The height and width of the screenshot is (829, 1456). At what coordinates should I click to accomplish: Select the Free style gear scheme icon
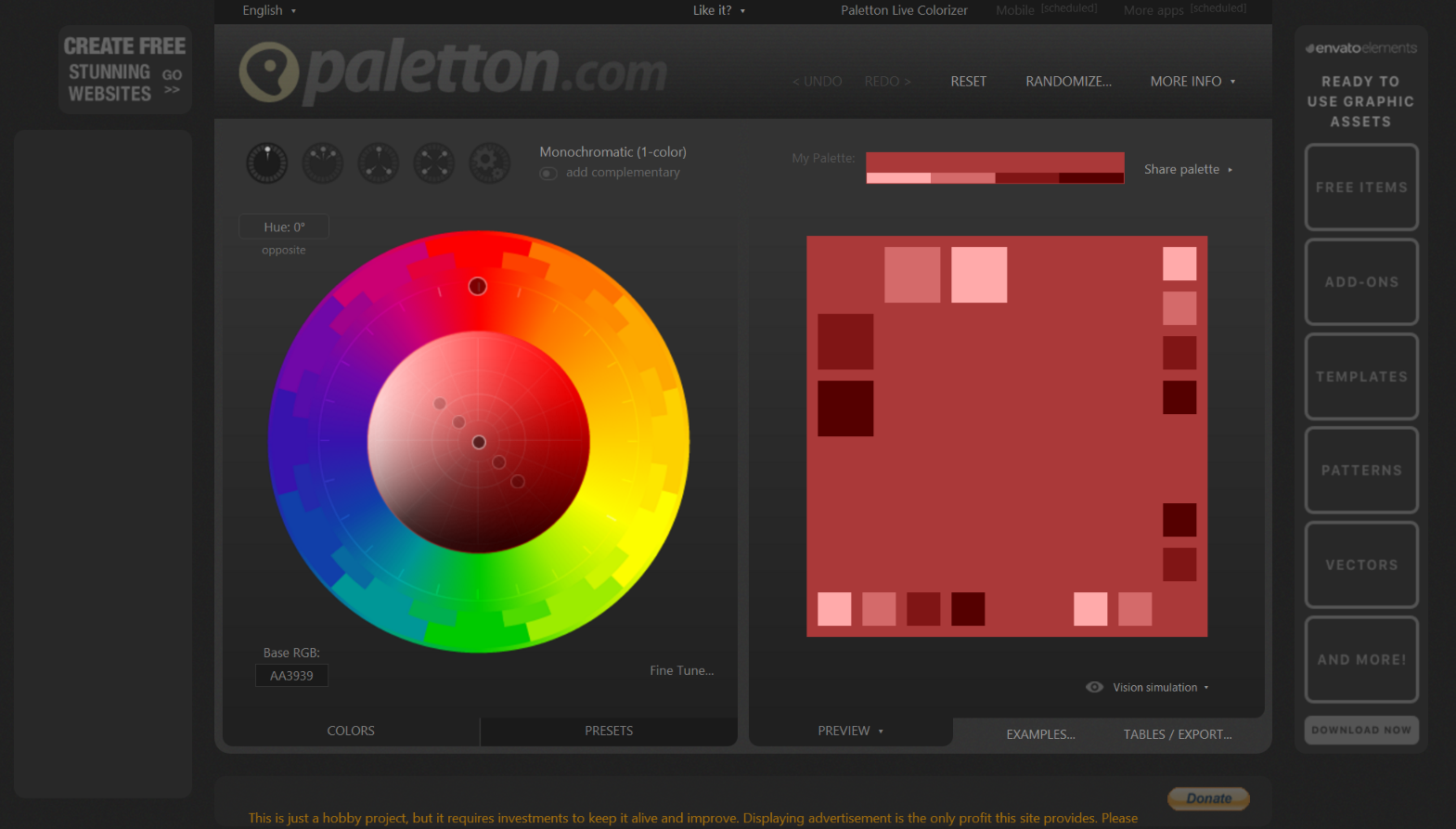click(490, 163)
